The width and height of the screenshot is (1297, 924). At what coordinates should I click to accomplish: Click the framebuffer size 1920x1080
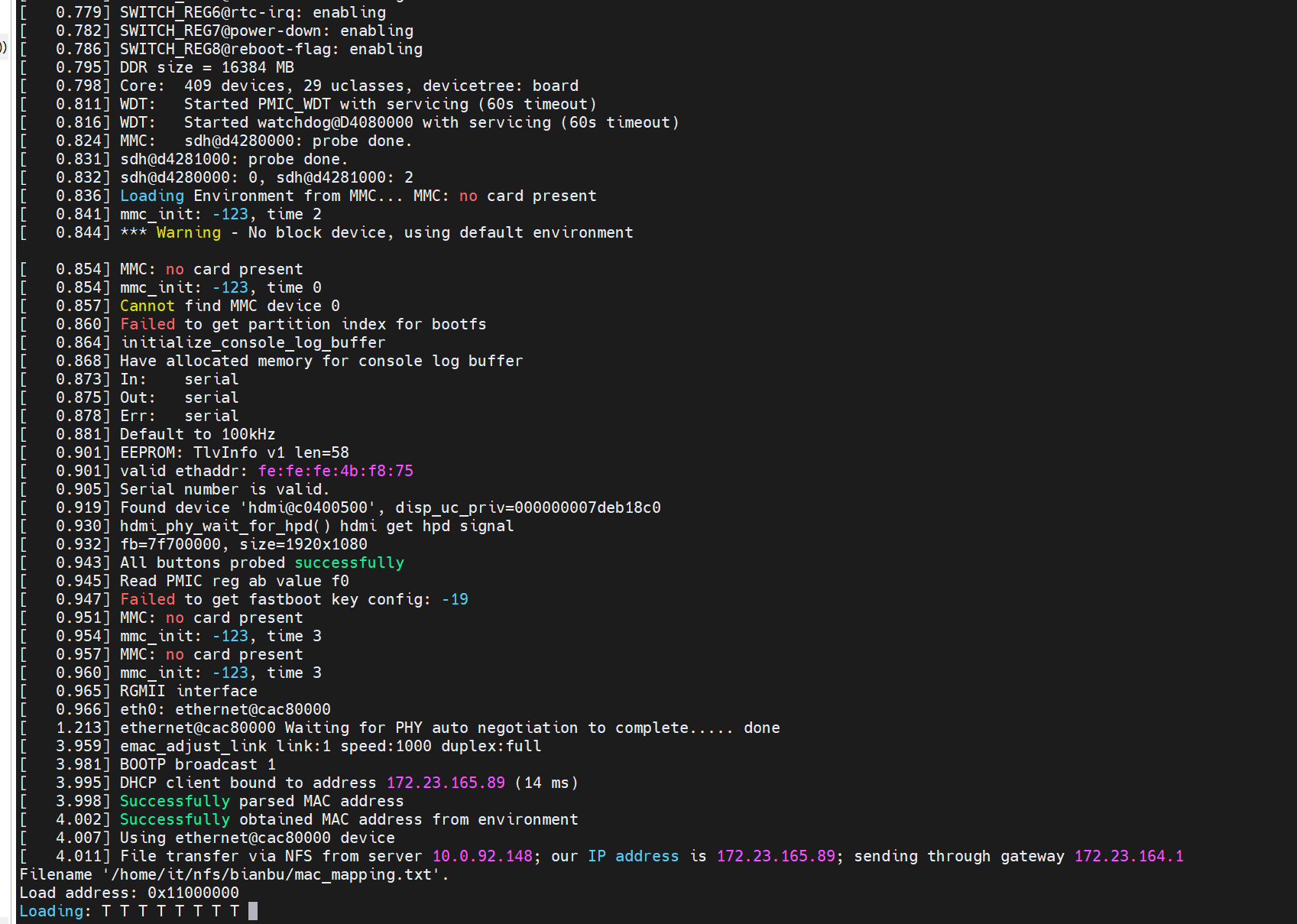322,544
